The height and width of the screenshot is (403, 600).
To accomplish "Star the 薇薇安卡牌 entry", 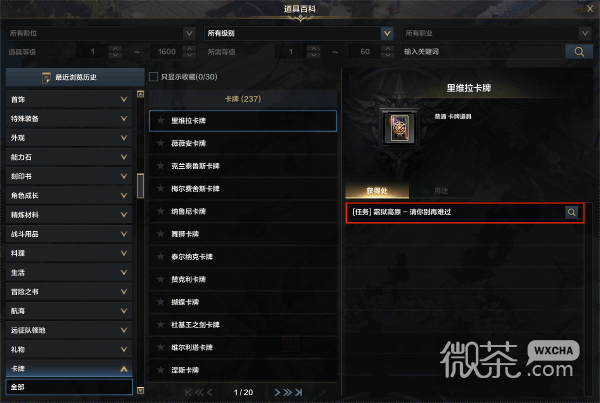I will [161, 143].
